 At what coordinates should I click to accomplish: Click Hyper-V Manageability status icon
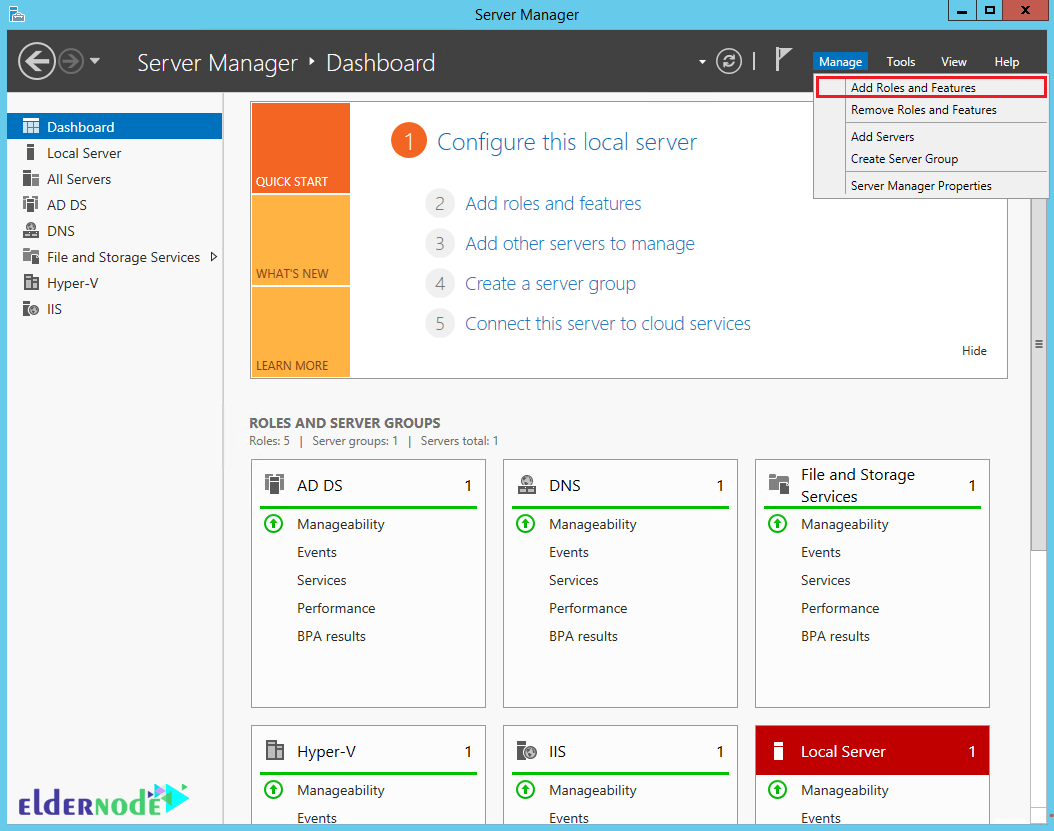[x=274, y=789]
